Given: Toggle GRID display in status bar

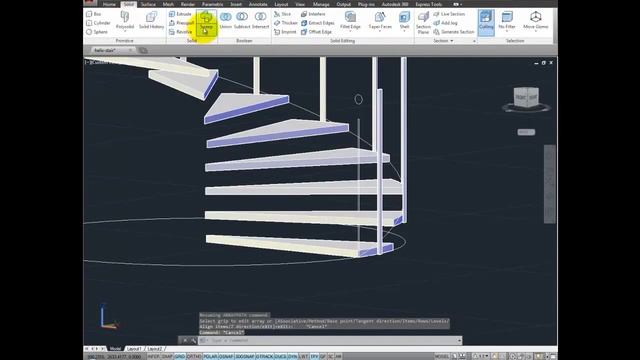Looking at the screenshot, I should [180, 357].
